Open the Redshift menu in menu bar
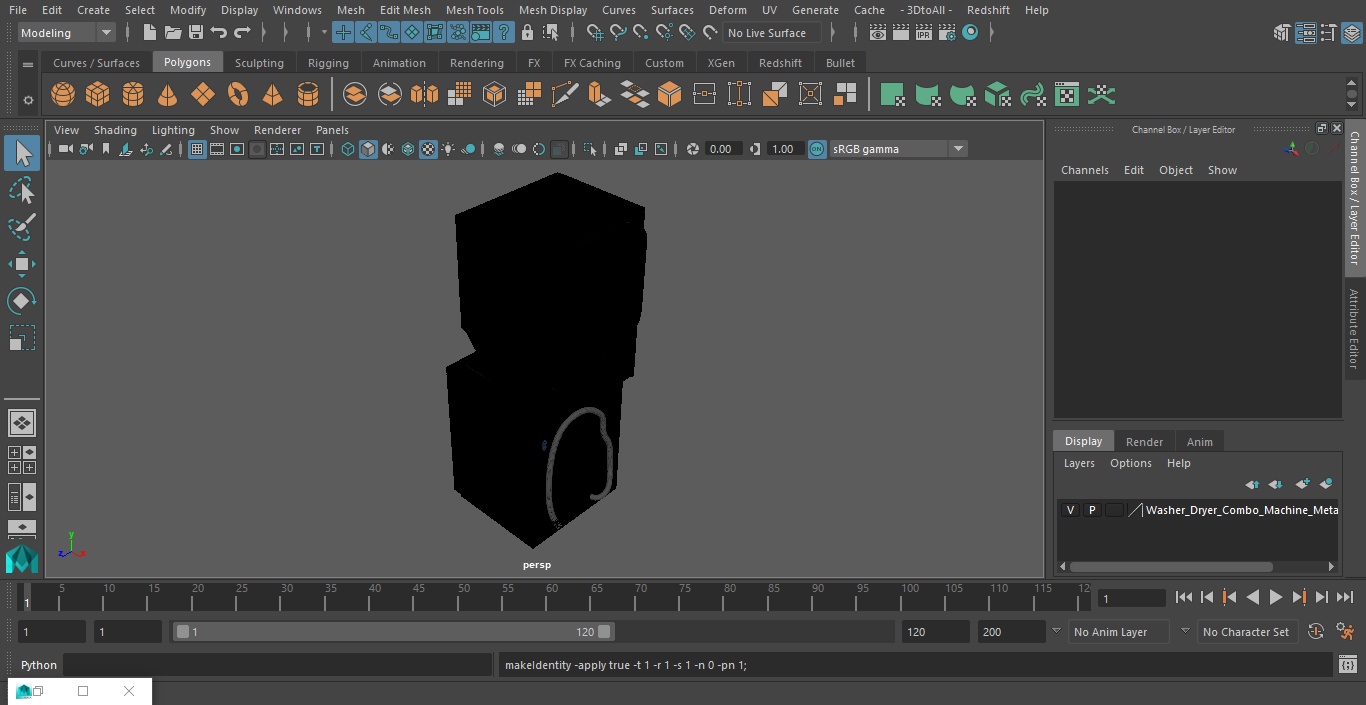Viewport: 1366px width, 705px height. [x=988, y=10]
